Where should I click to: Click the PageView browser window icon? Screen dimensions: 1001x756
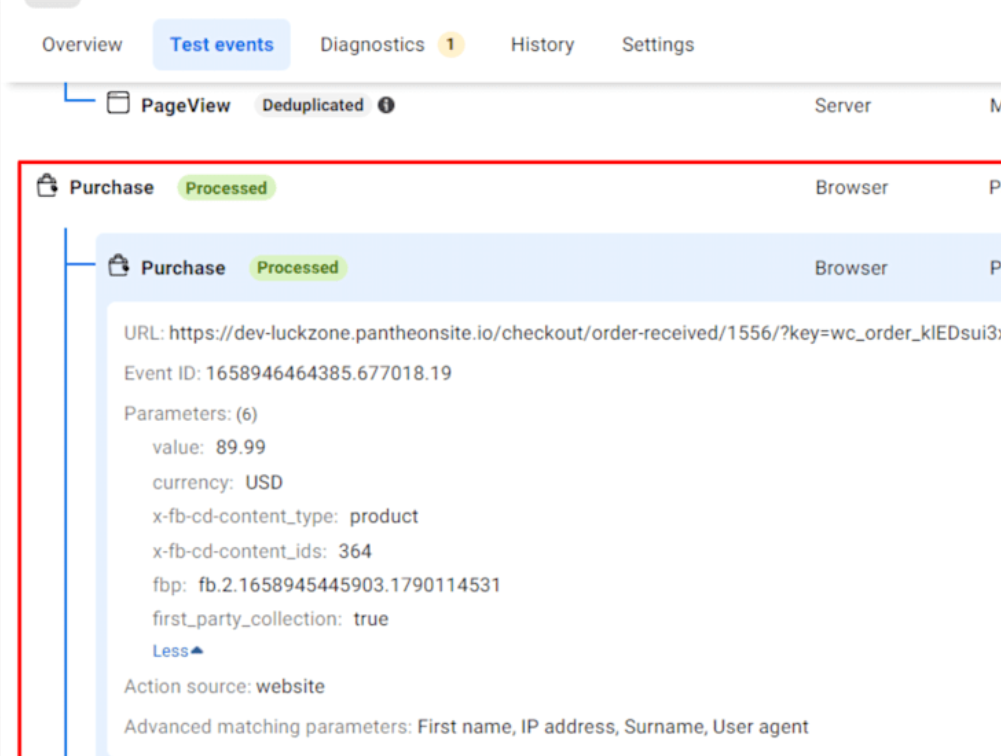click(118, 104)
